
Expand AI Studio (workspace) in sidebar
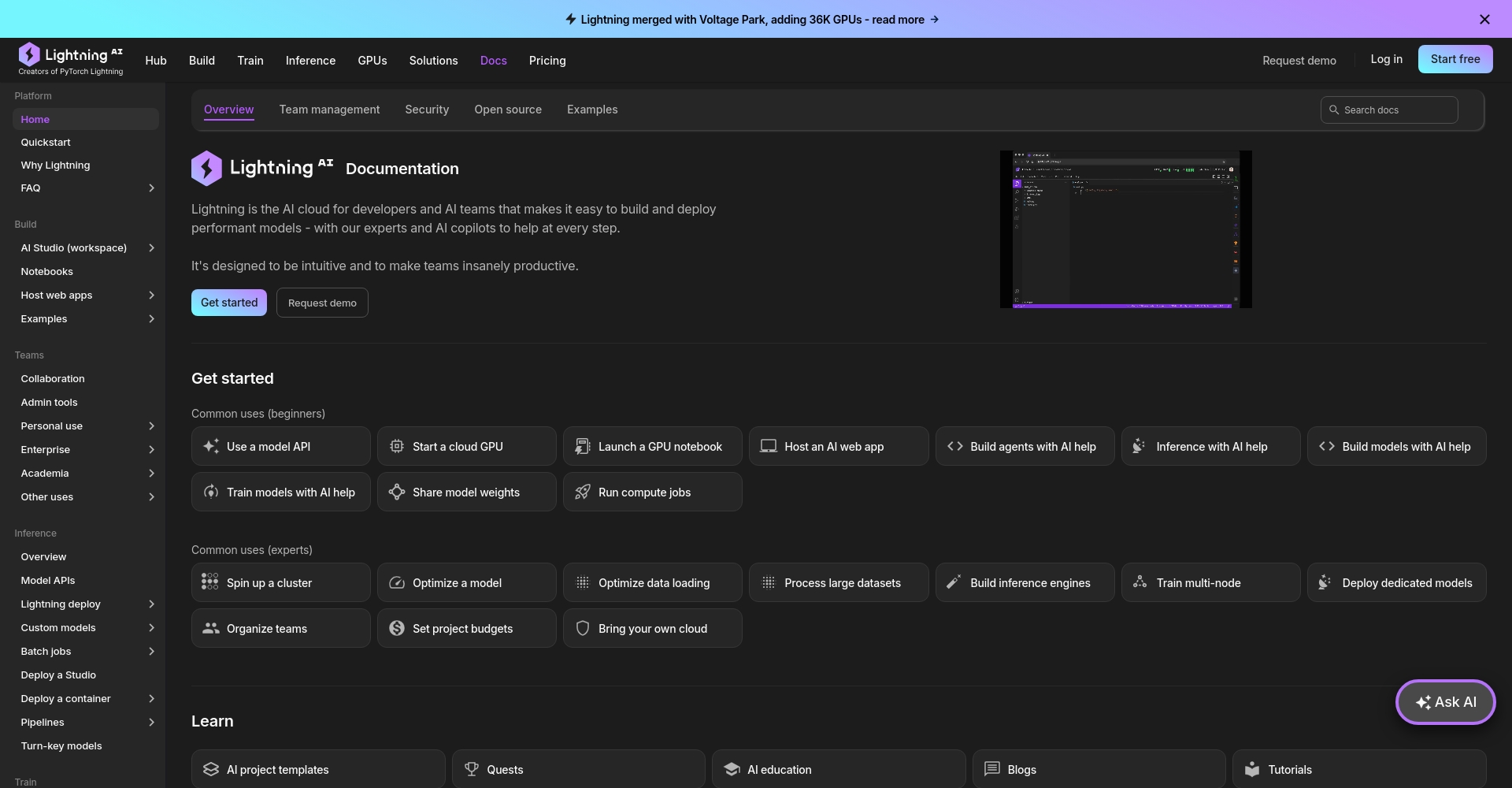151,247
